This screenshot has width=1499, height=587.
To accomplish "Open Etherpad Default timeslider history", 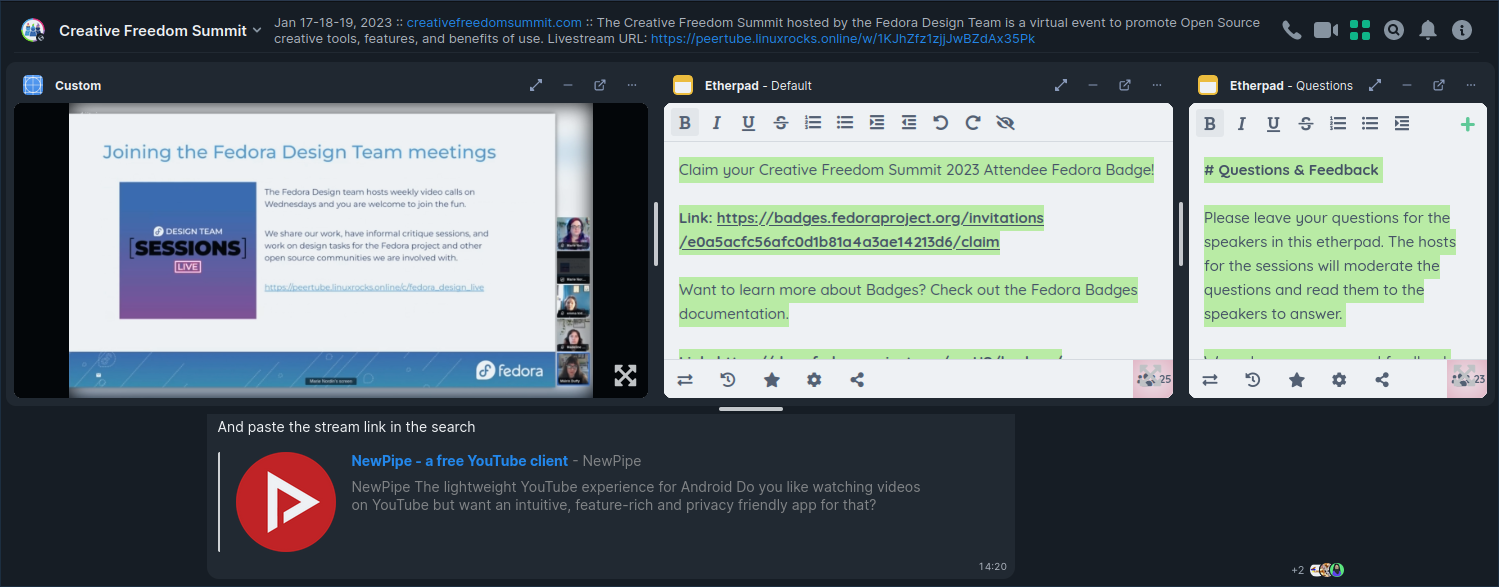I will [x=728, y=380].
